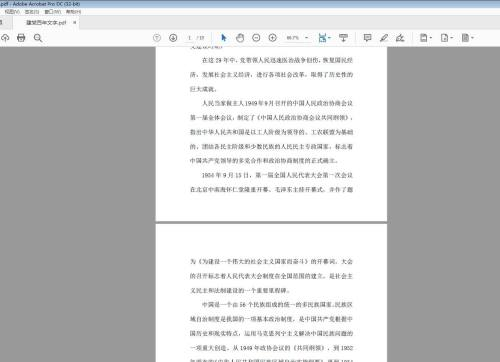Click the line beginning 一项重大创造。从 1949 年
The width and height of the screenshot is (500, 362).
click(x=271, y=348)
